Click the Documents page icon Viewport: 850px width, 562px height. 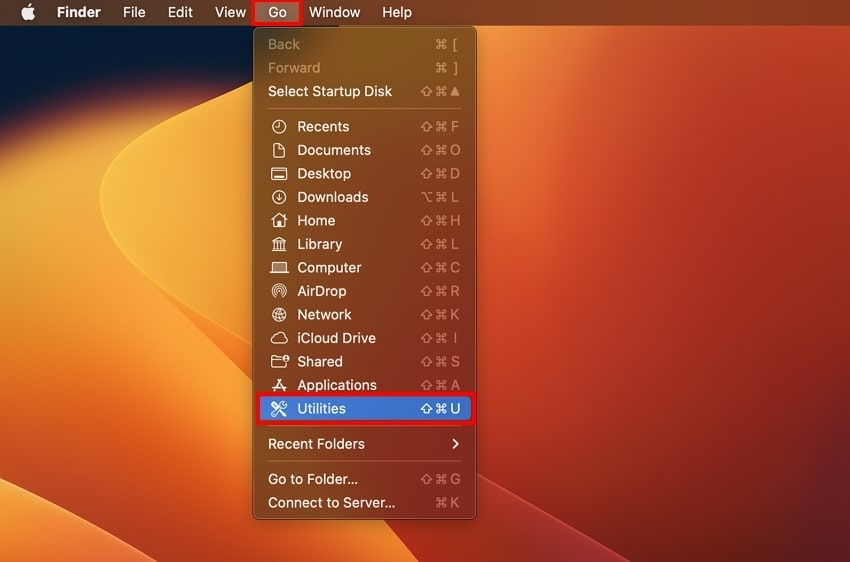(x=279, y=150)
